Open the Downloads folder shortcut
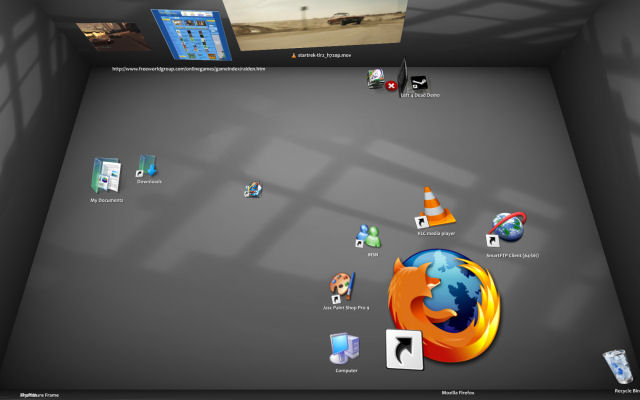The width and height of the screenshot is (640, 400). pos(147,166)
